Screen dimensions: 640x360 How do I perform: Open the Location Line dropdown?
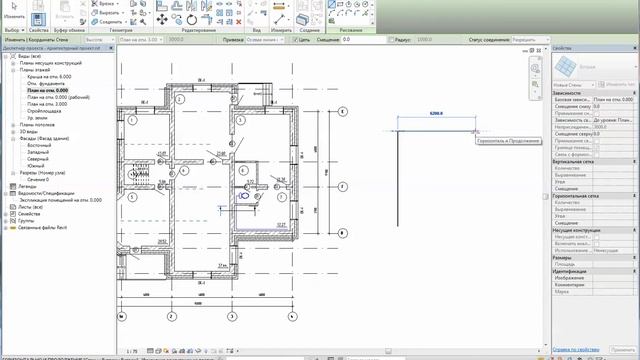265,40
